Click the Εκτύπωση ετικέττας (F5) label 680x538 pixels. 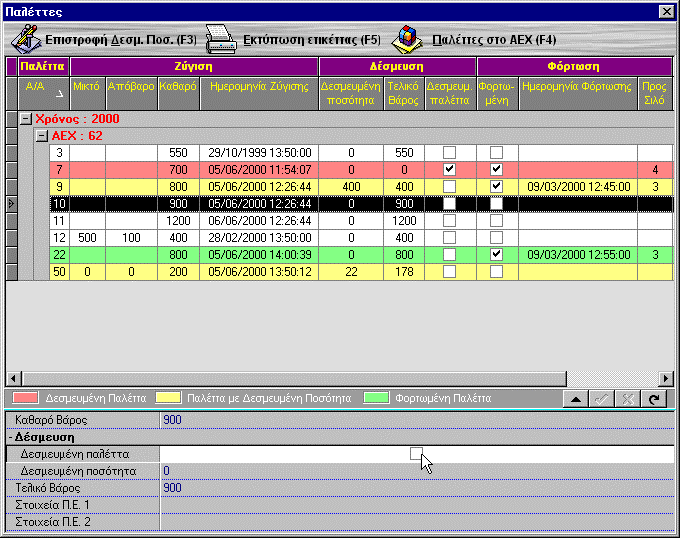point(311,40)
